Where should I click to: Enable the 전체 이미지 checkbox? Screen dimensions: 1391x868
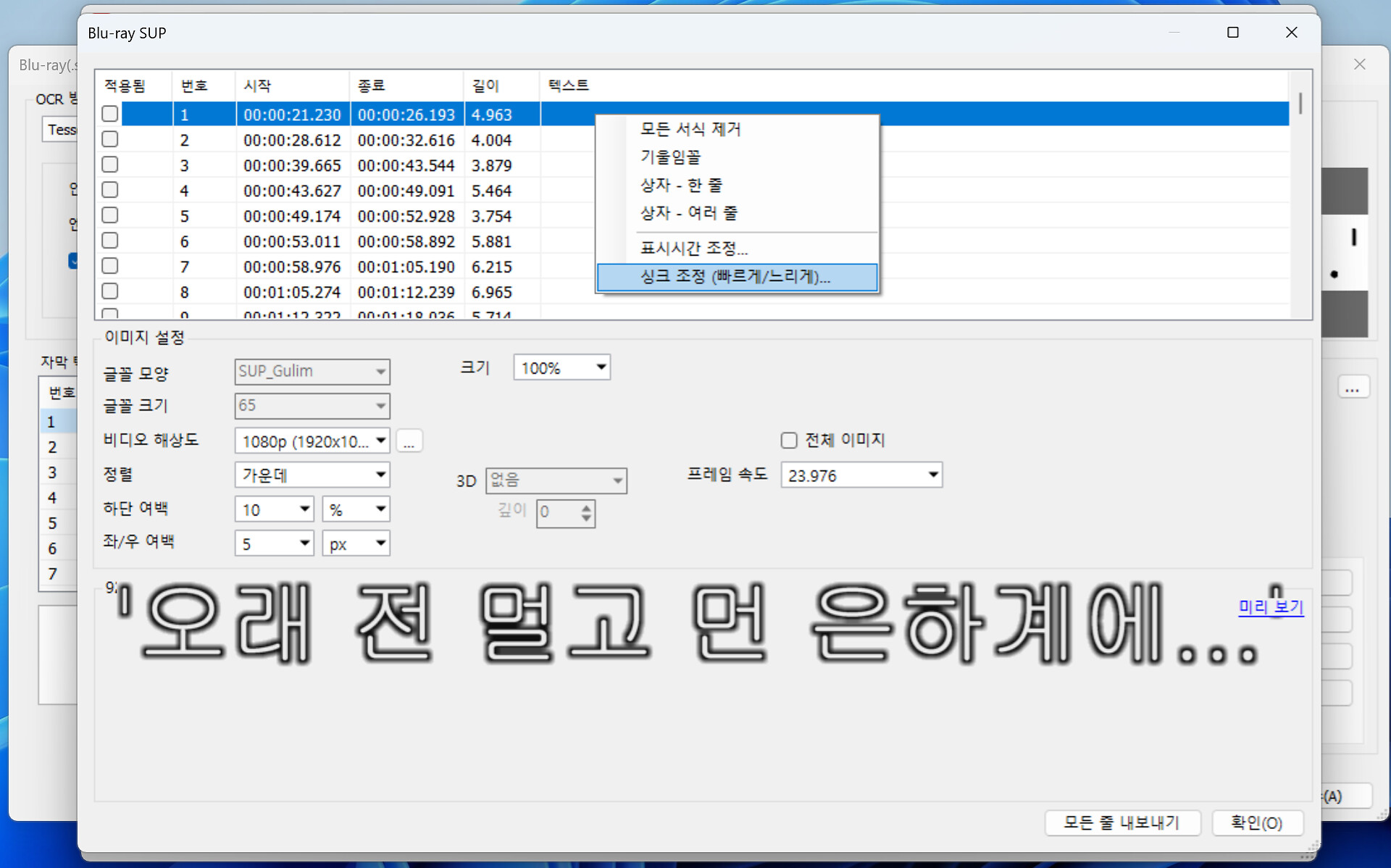(789, 441)
